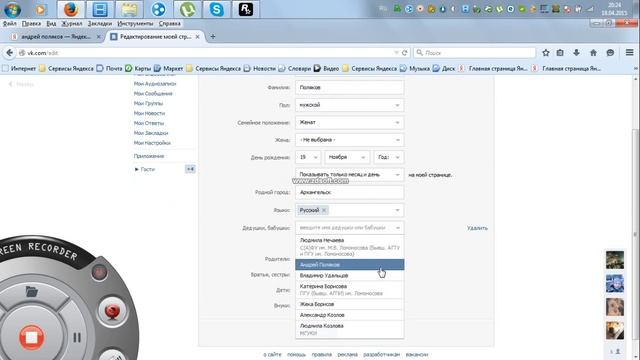Open the birthday year dropdown

[388, 157]
